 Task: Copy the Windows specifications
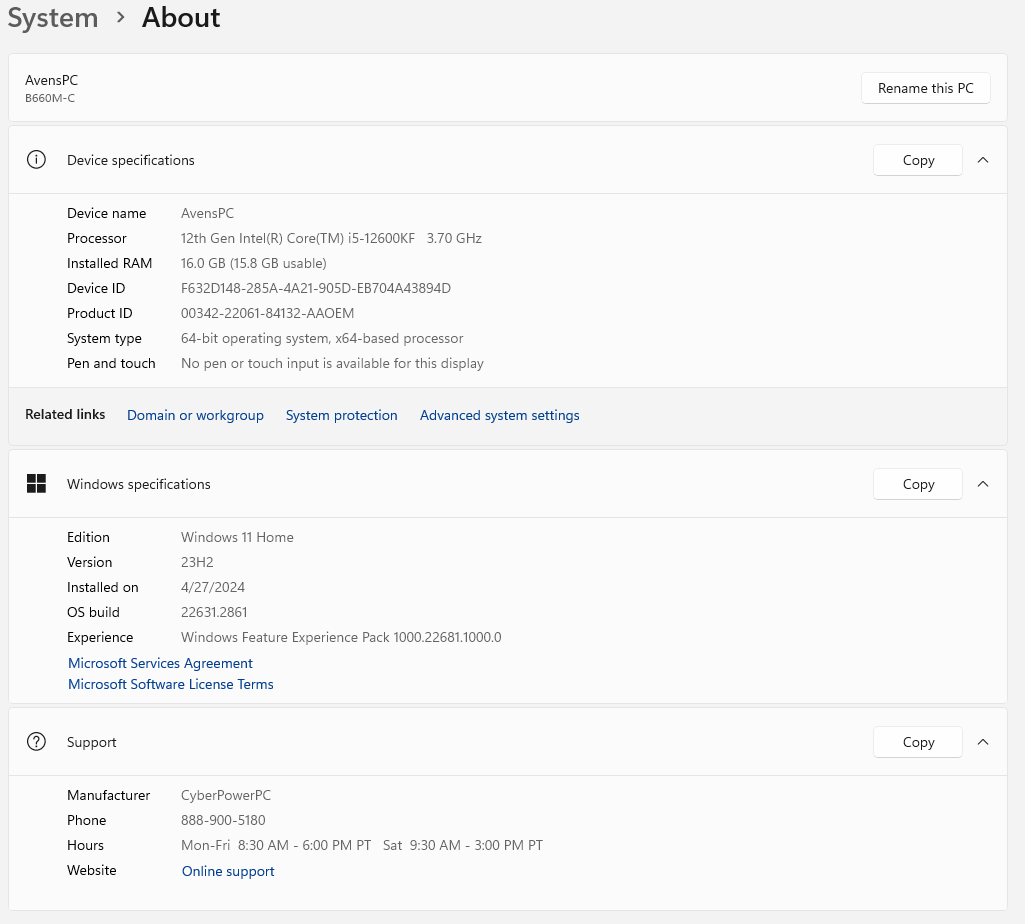[x=917, y=484]
